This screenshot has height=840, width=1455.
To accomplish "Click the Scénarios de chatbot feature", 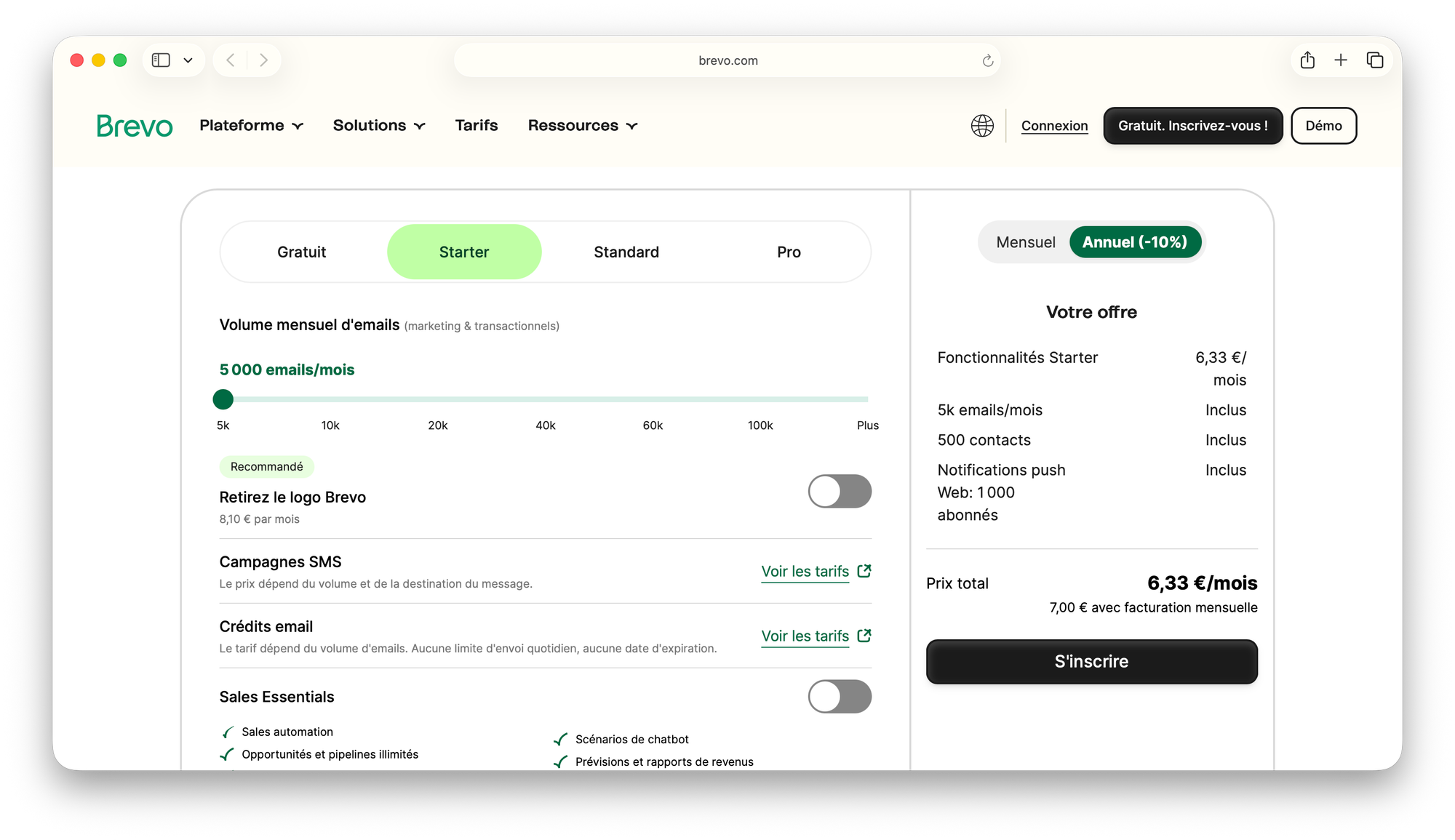I will (631, 739).
